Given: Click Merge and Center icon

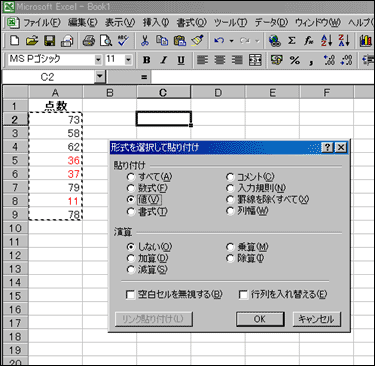Looking at the screenshot, I should click(x=255, y=60).
